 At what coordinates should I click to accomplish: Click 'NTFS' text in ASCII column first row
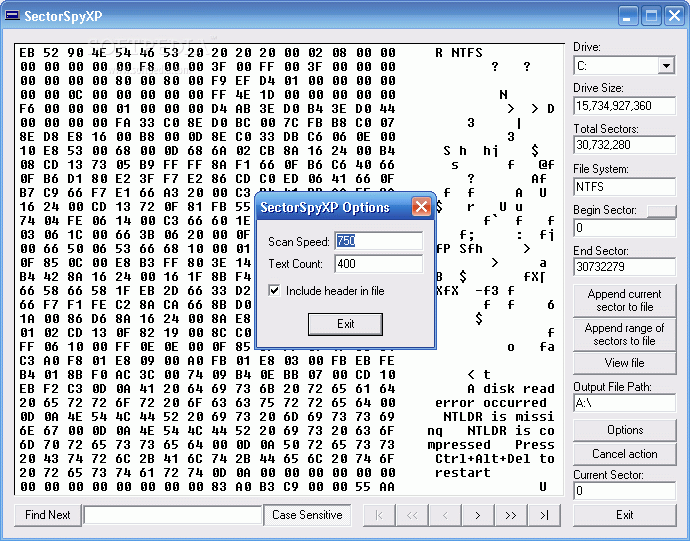[x=466, y=53]
